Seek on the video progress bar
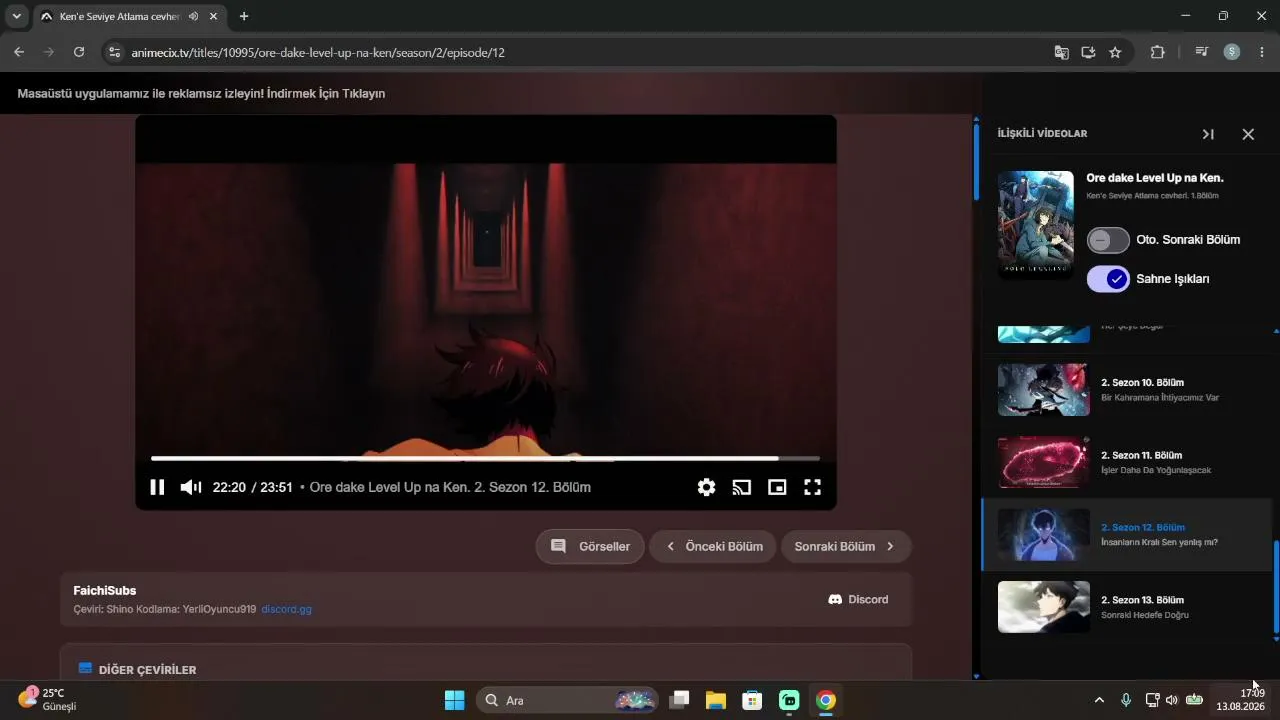Screen dimensions: 1280x720 point(485,458)
